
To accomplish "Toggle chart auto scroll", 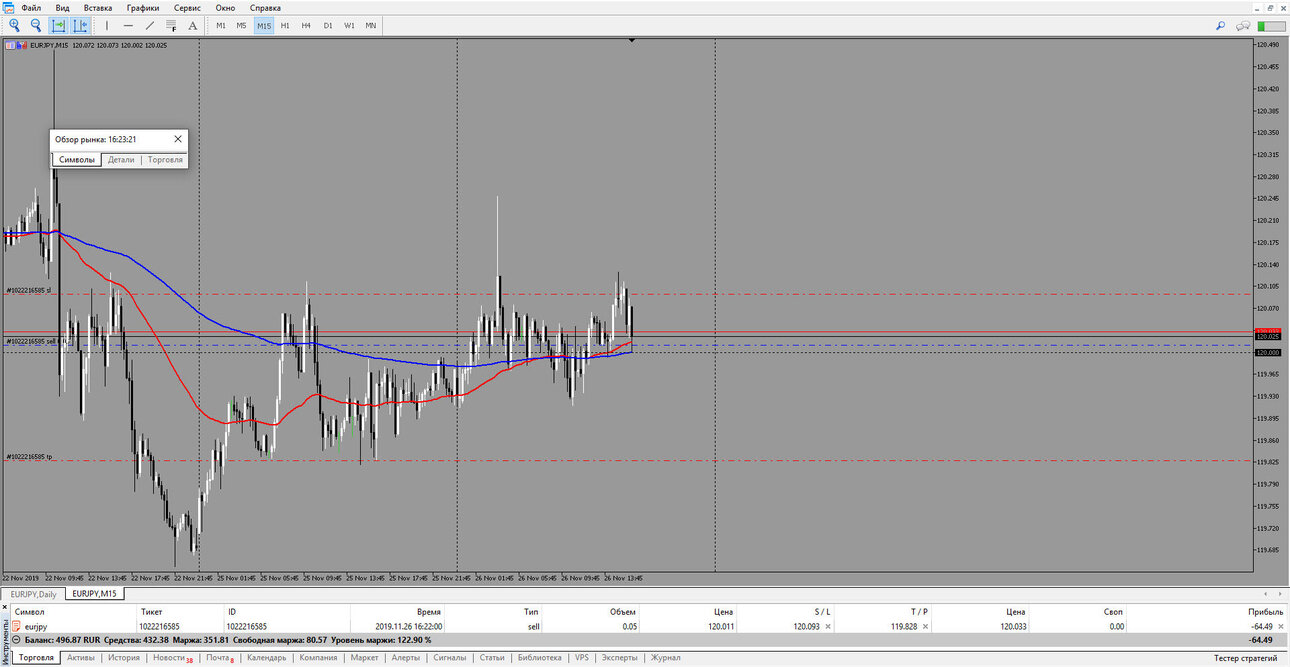I will (59, 25).
